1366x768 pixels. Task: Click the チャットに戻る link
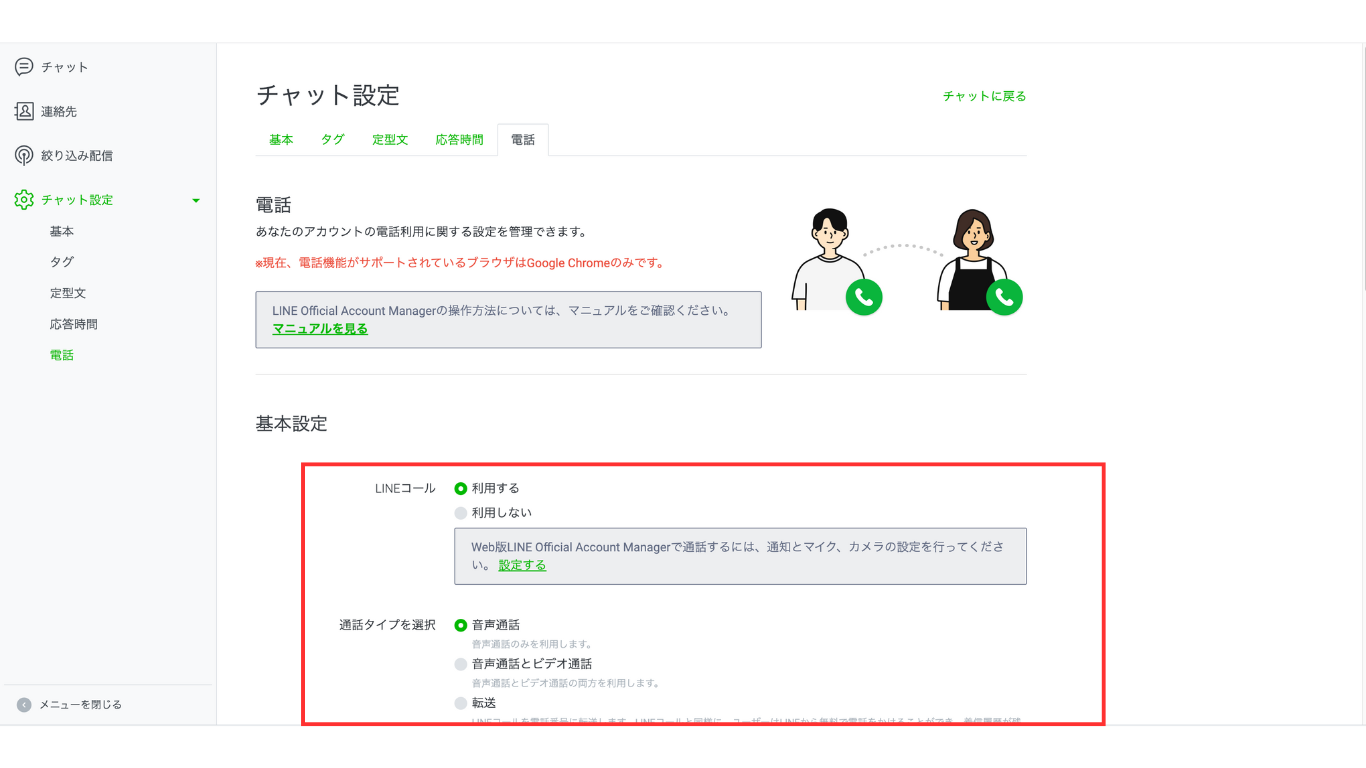click(985, 96)
